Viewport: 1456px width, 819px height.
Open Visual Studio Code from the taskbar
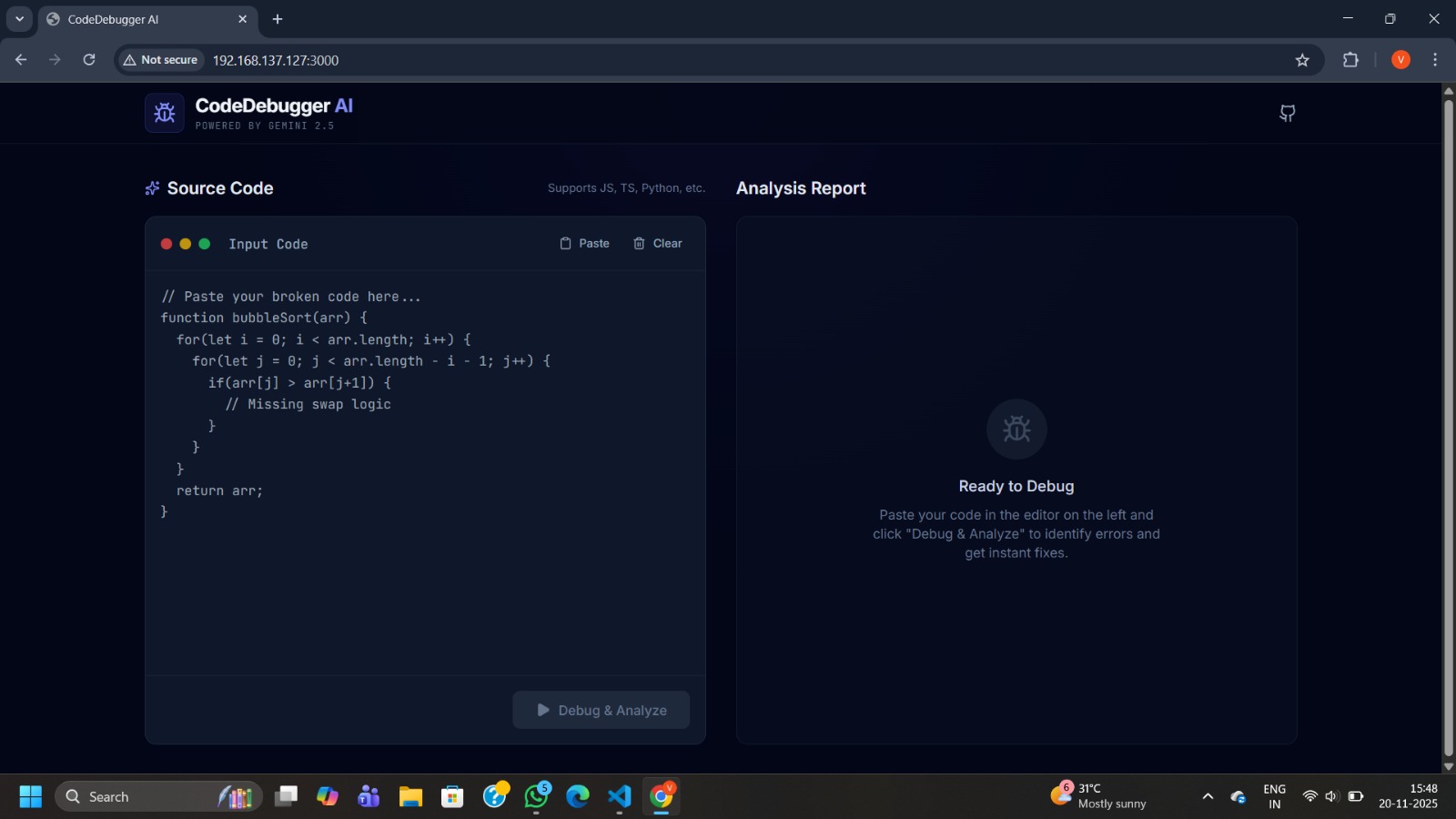[x=620, y=796]
